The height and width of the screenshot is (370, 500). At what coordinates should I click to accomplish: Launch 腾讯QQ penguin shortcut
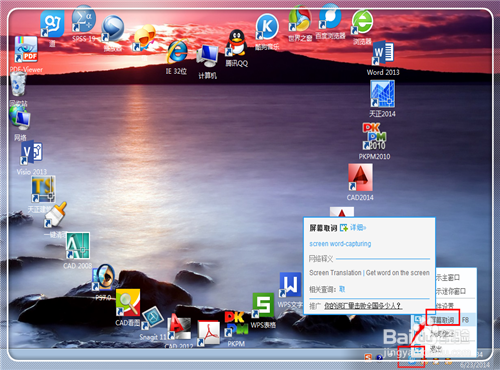point(236,43)
